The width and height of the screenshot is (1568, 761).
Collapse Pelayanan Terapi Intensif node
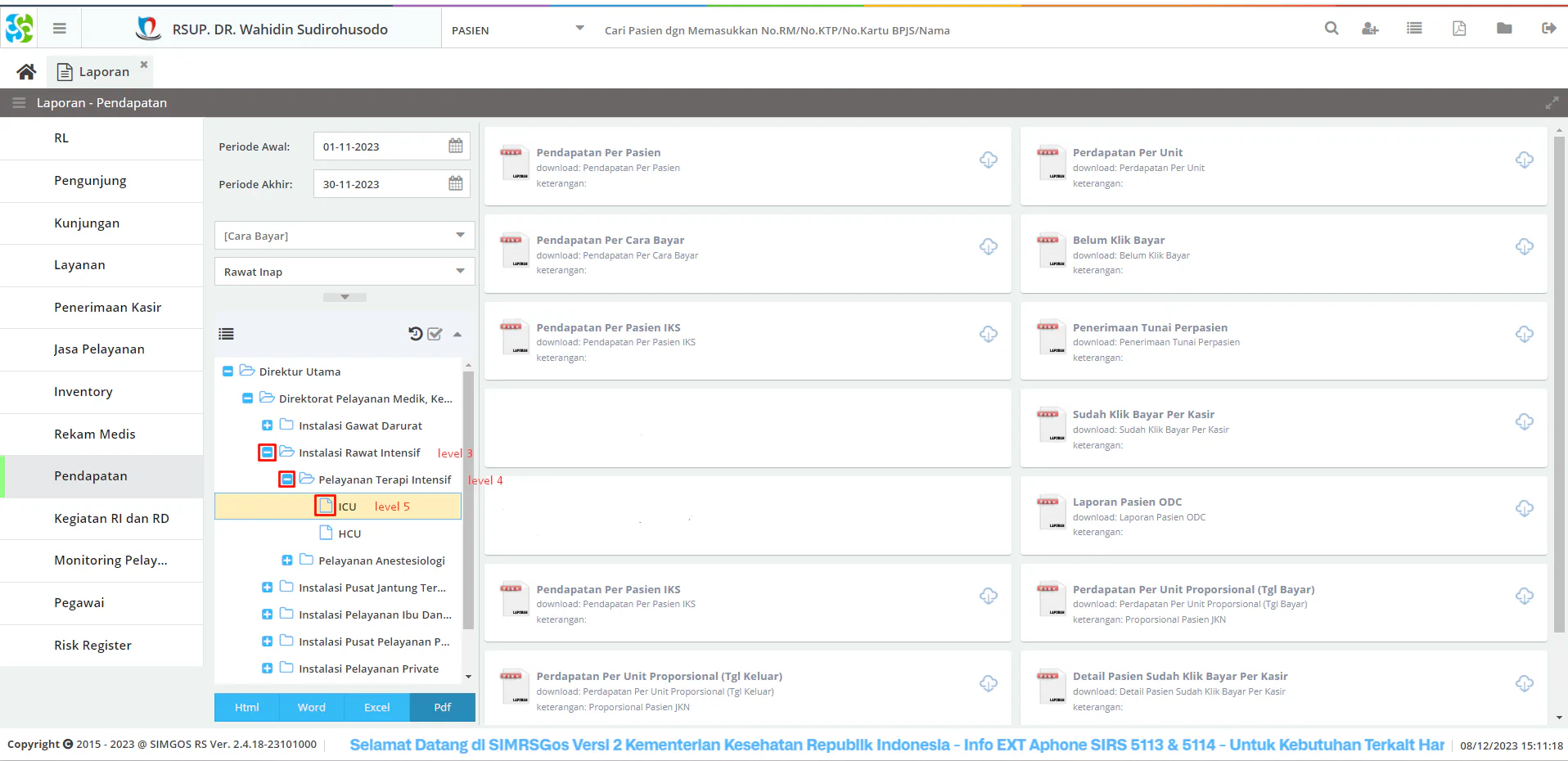(x=286, y=480)
